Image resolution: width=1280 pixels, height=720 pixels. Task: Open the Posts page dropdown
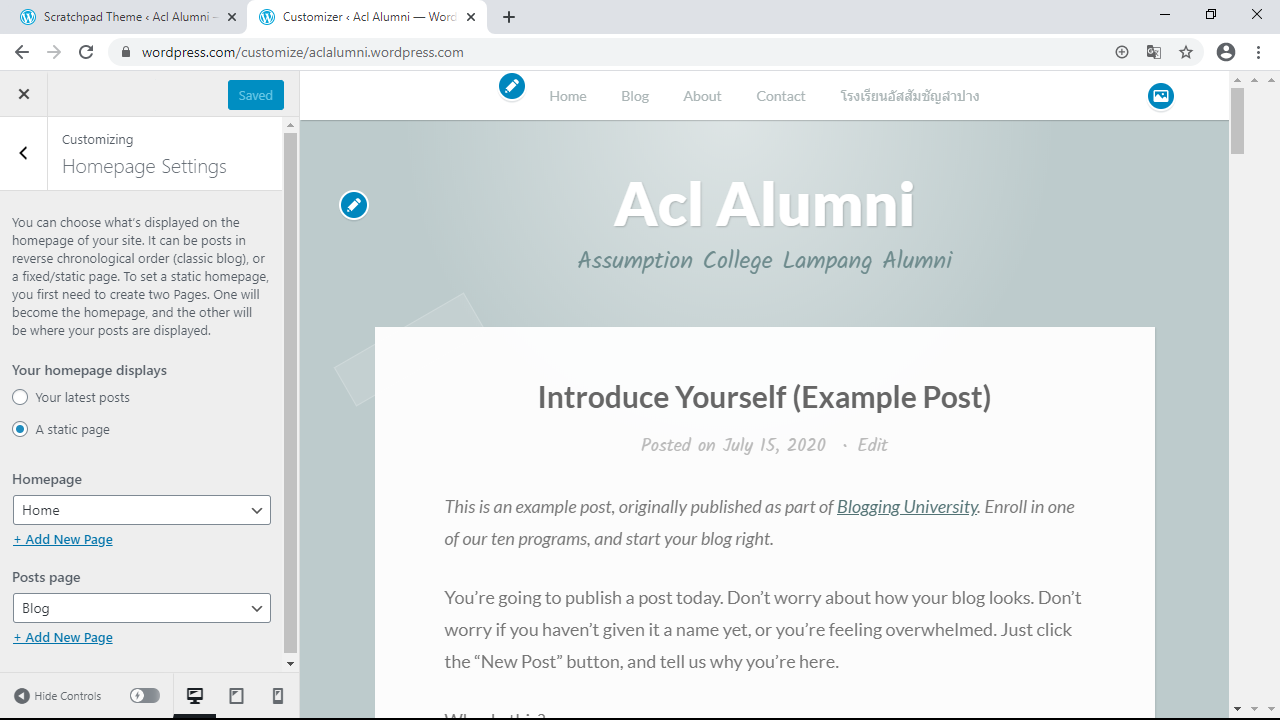(142, 608)
